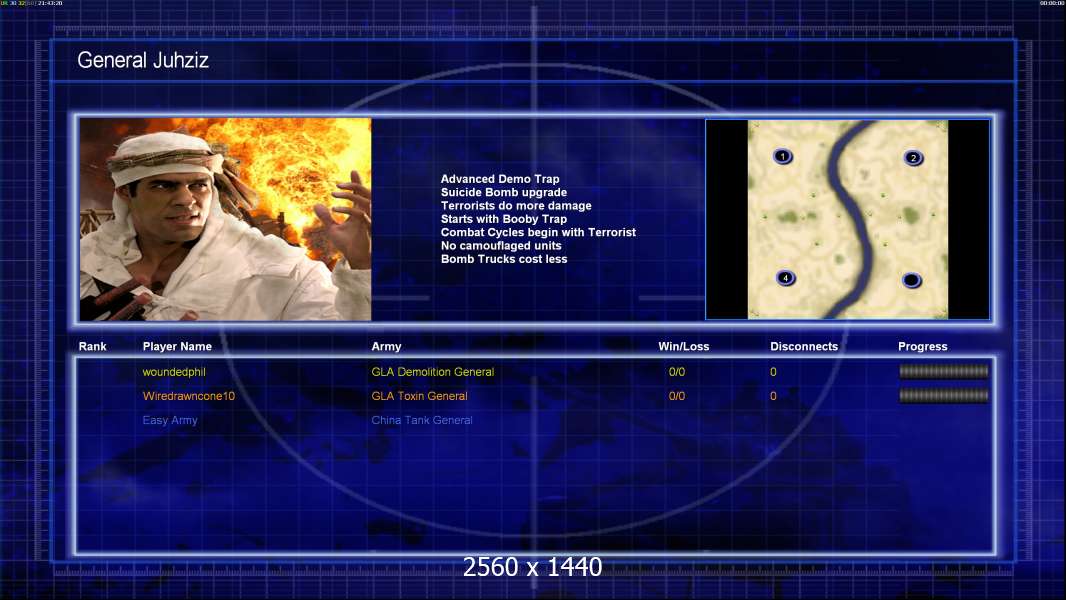Image resolution: width=1066 pixels, height=600 pixels.
Task: Click the Bomb Trucks cost less line
Action: click(x=504, y=259)
